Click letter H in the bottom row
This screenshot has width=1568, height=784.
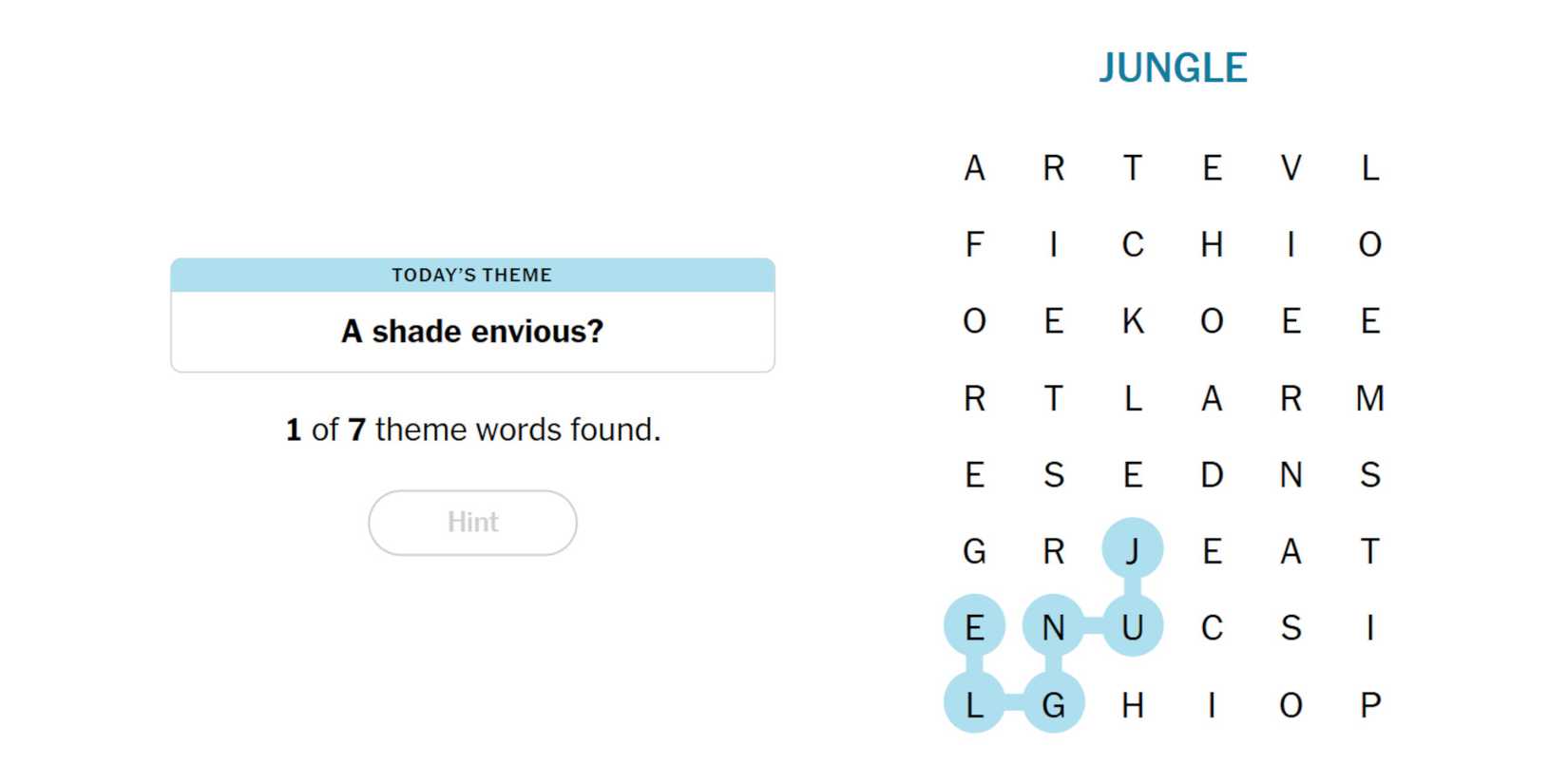click(x=1132, y=705)
